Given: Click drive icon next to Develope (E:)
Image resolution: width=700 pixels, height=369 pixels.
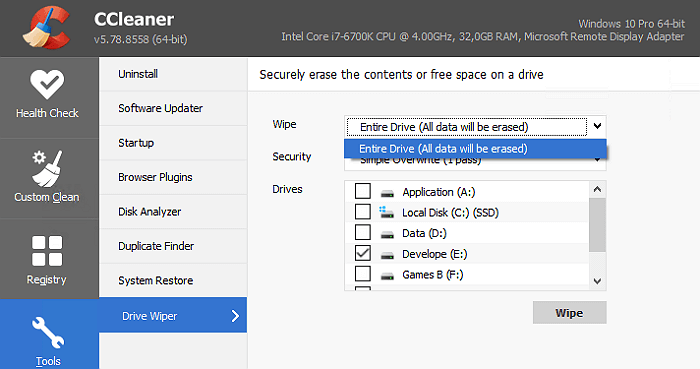Looking at the screenshot, I should click(x=387, y=255).
